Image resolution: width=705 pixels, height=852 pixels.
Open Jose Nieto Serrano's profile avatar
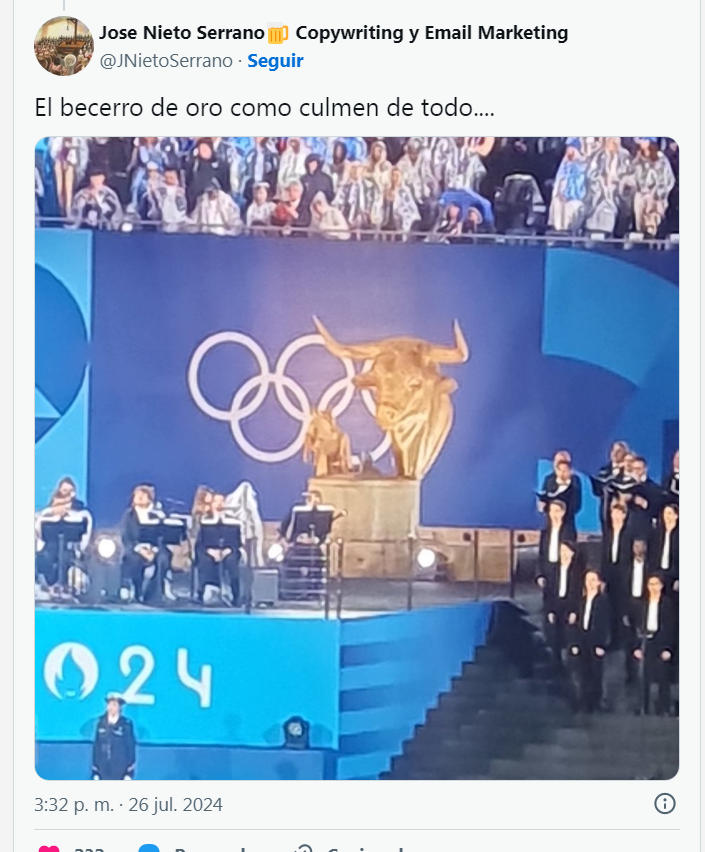(64, 46)
